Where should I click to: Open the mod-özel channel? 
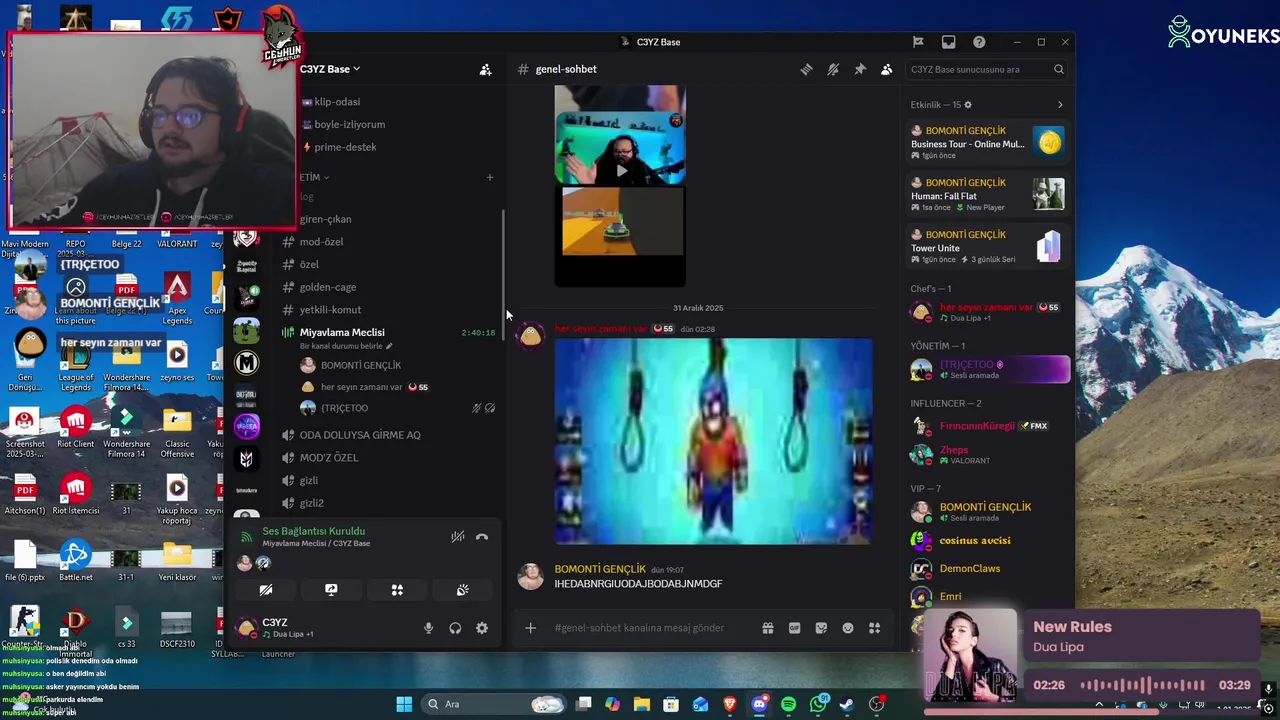[x=321, y=242]
